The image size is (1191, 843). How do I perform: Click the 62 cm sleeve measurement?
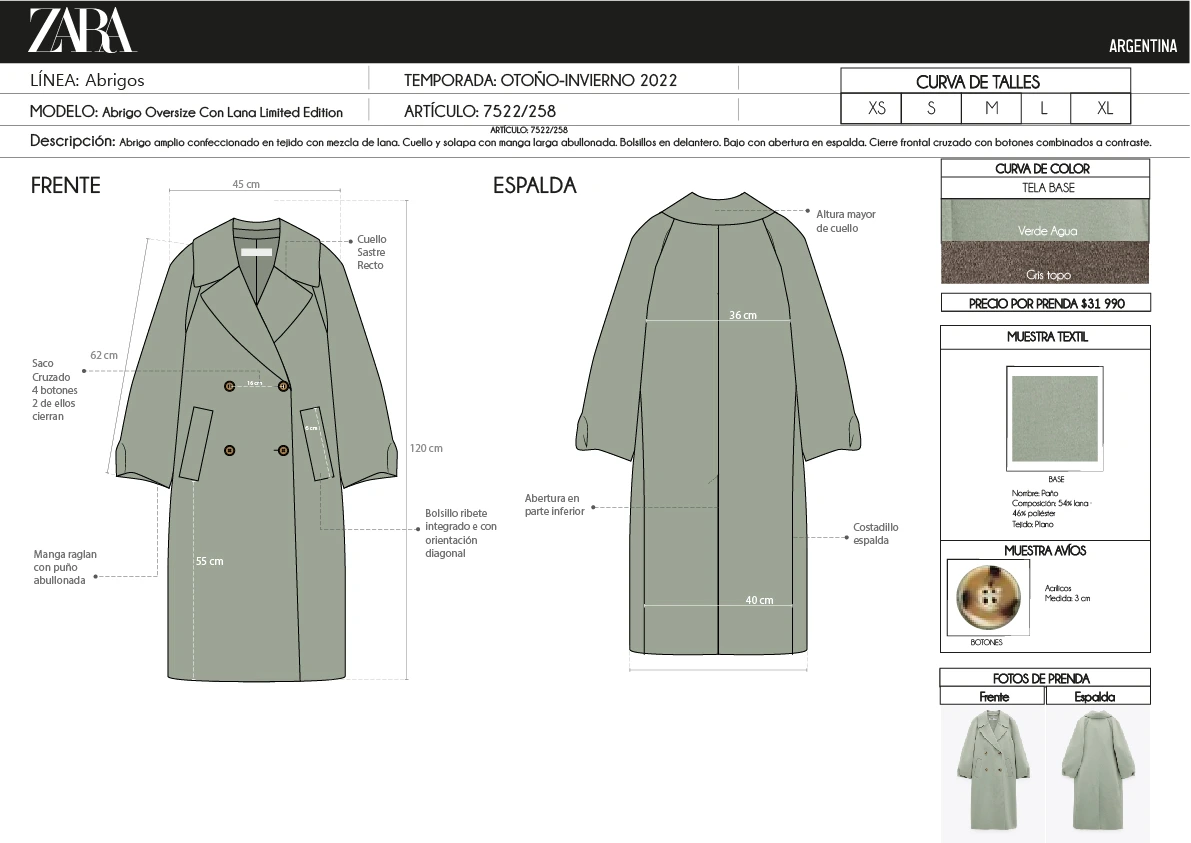point(104,355)
